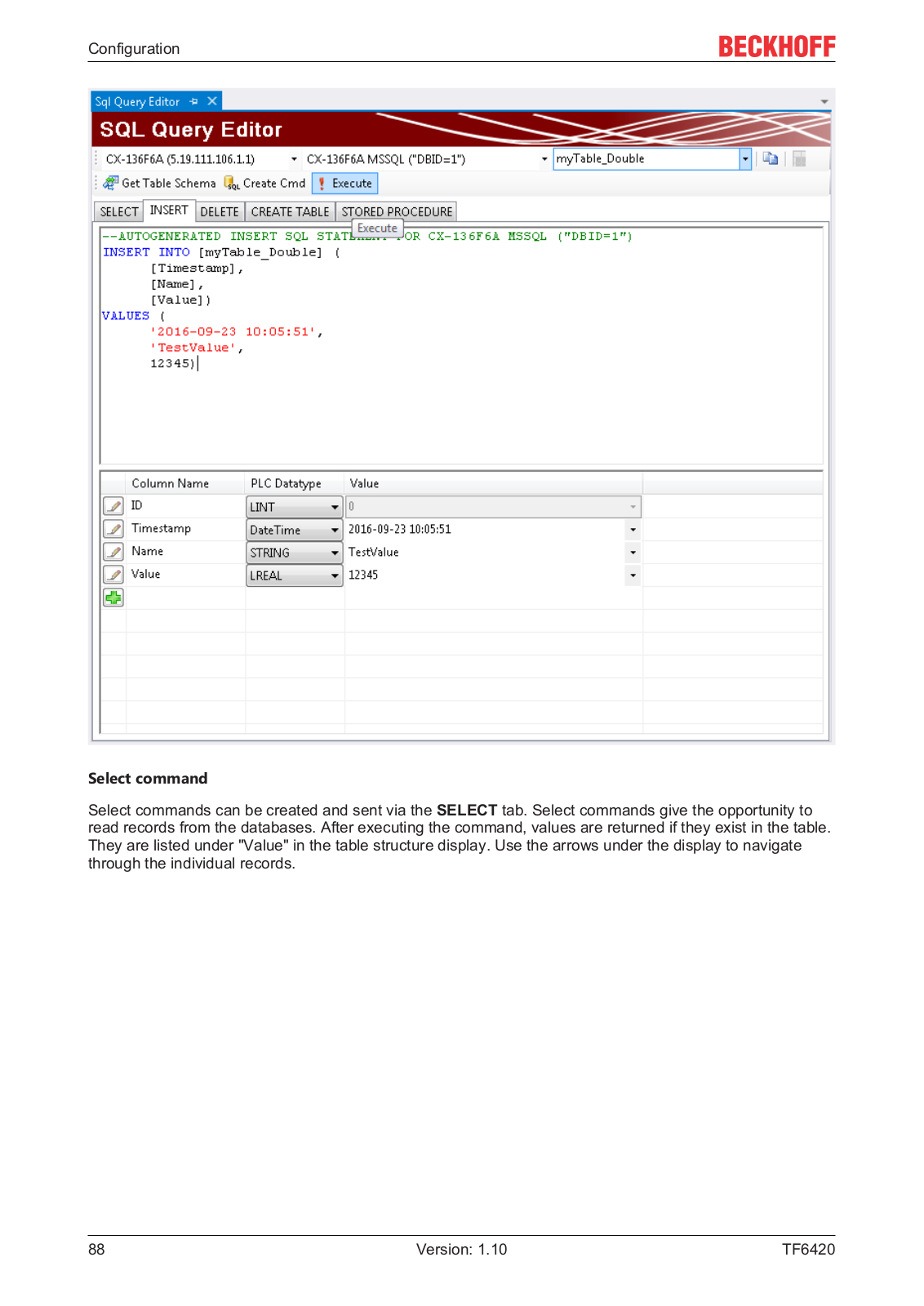Click the edit pencil icon for Timestamp row

[x=113, y=529]
